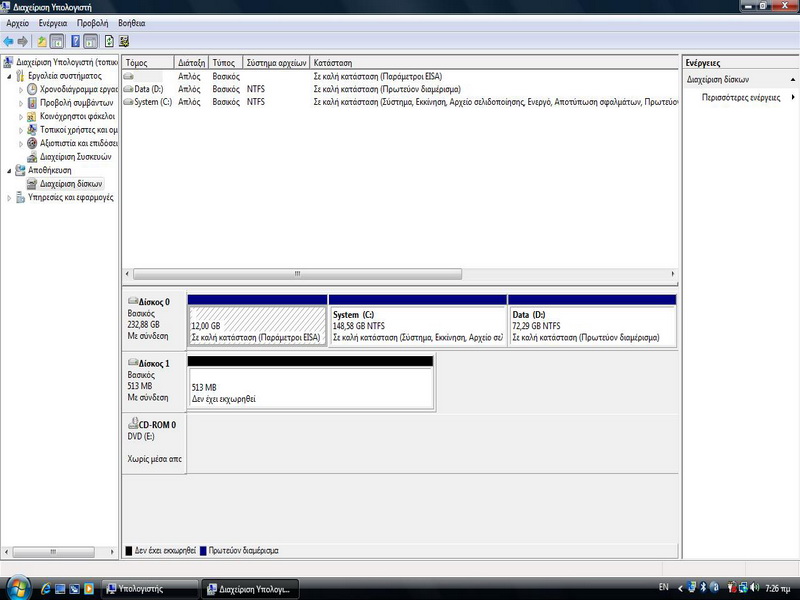Open the Windows Start orb
Image resolution: width=800 pixels, height=600 pixels.
17,588
